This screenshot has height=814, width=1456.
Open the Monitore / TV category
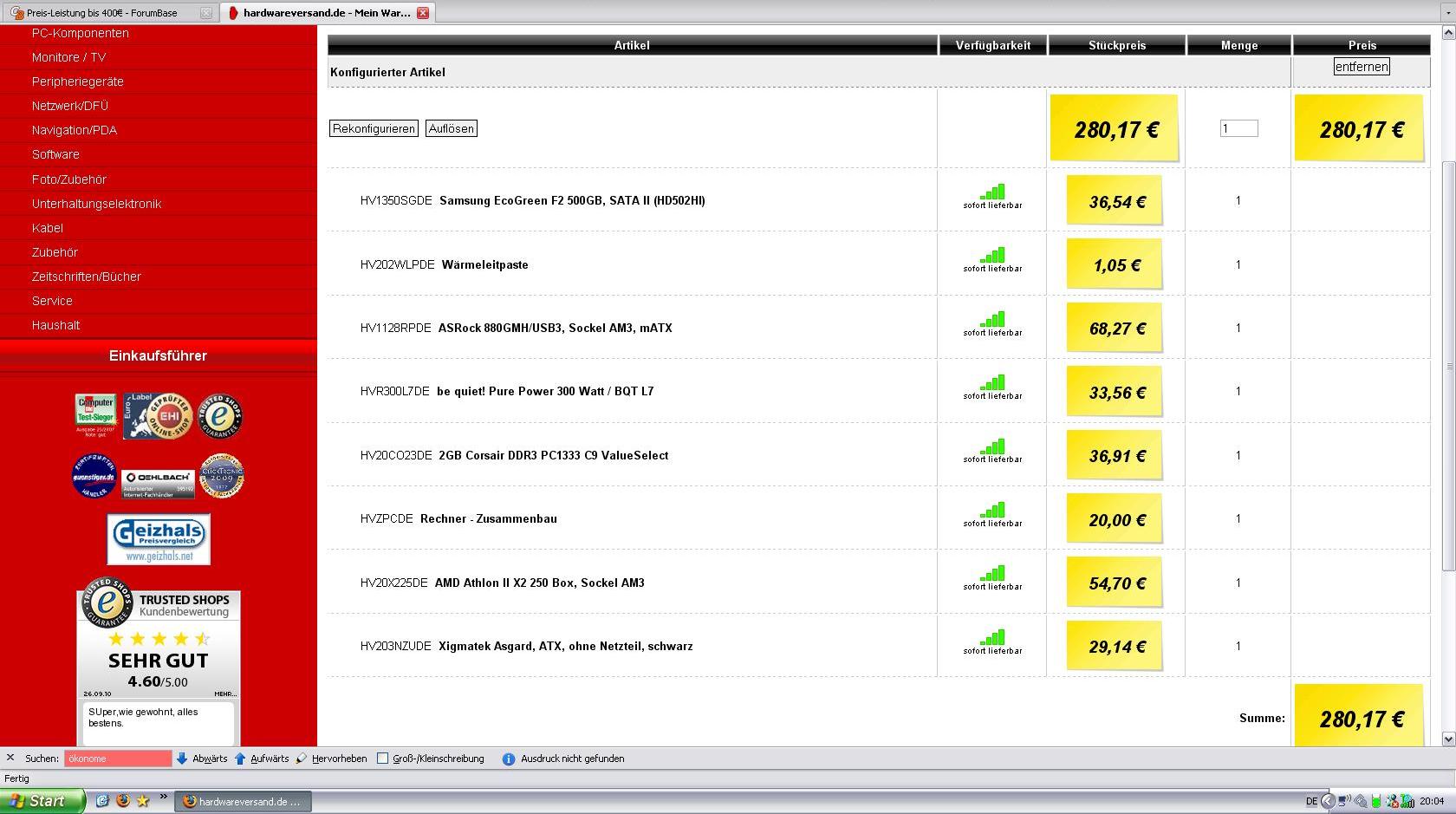[x=68, y=57]
